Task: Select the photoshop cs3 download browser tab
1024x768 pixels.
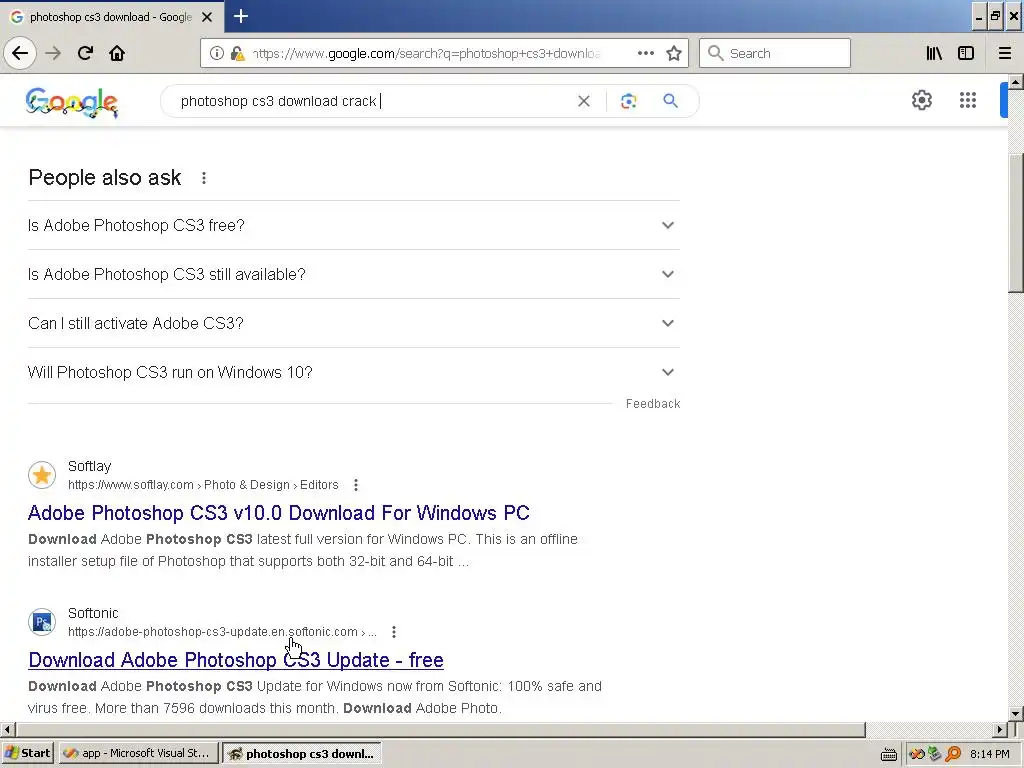Action: pyautogui.click(x=112, y=17)
